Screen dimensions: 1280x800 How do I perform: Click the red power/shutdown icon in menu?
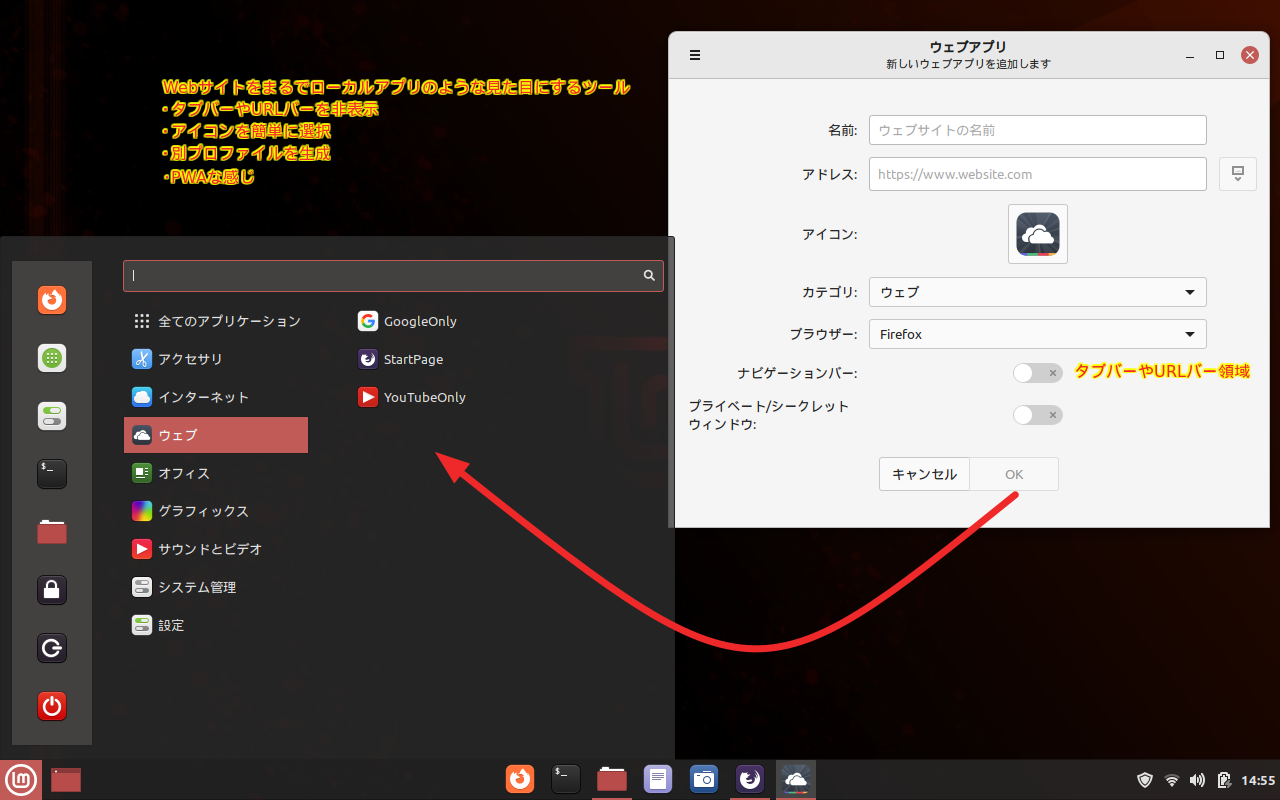click(52, 707)
